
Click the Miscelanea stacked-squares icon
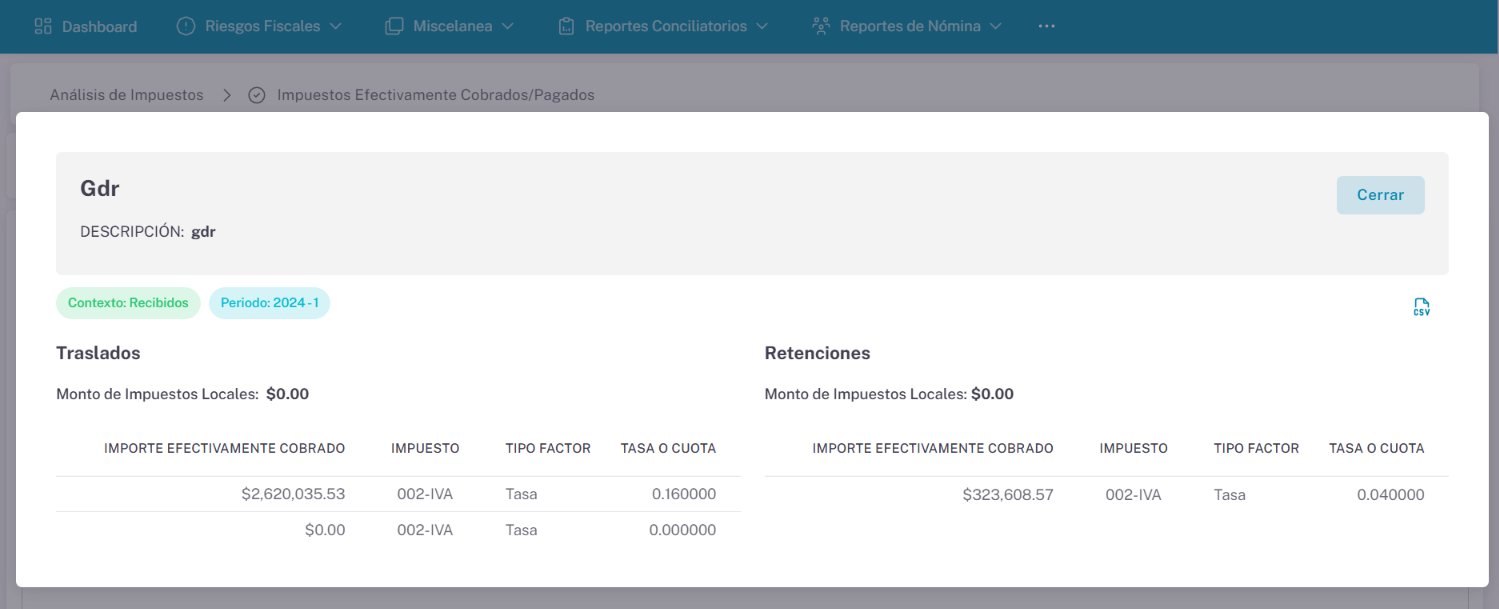[x=394, y=26]
